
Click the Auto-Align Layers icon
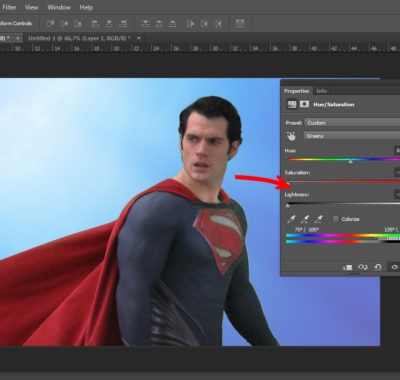[x=240, y=24]
